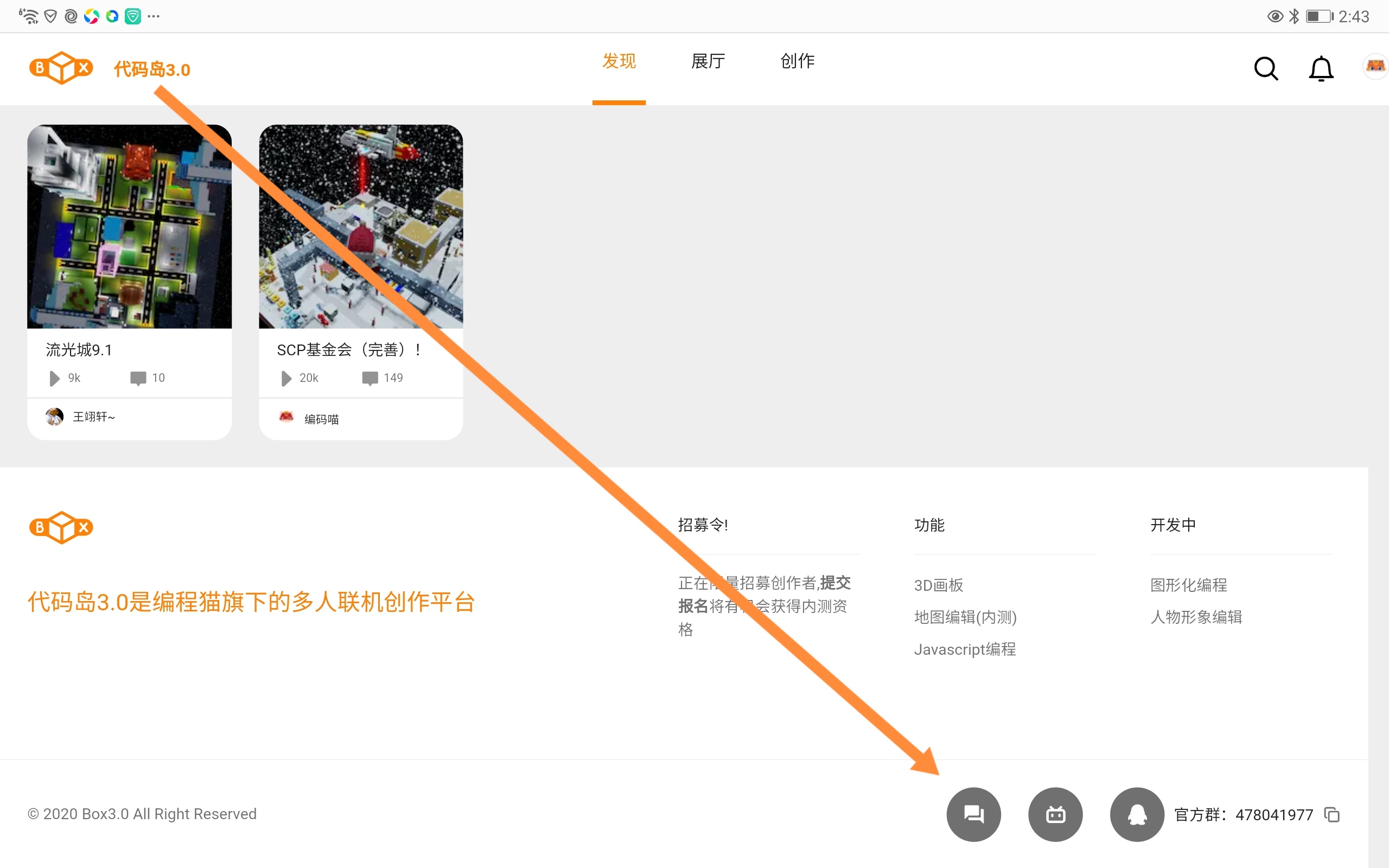Click the Box3 logo in the footer

pos(61,527)
